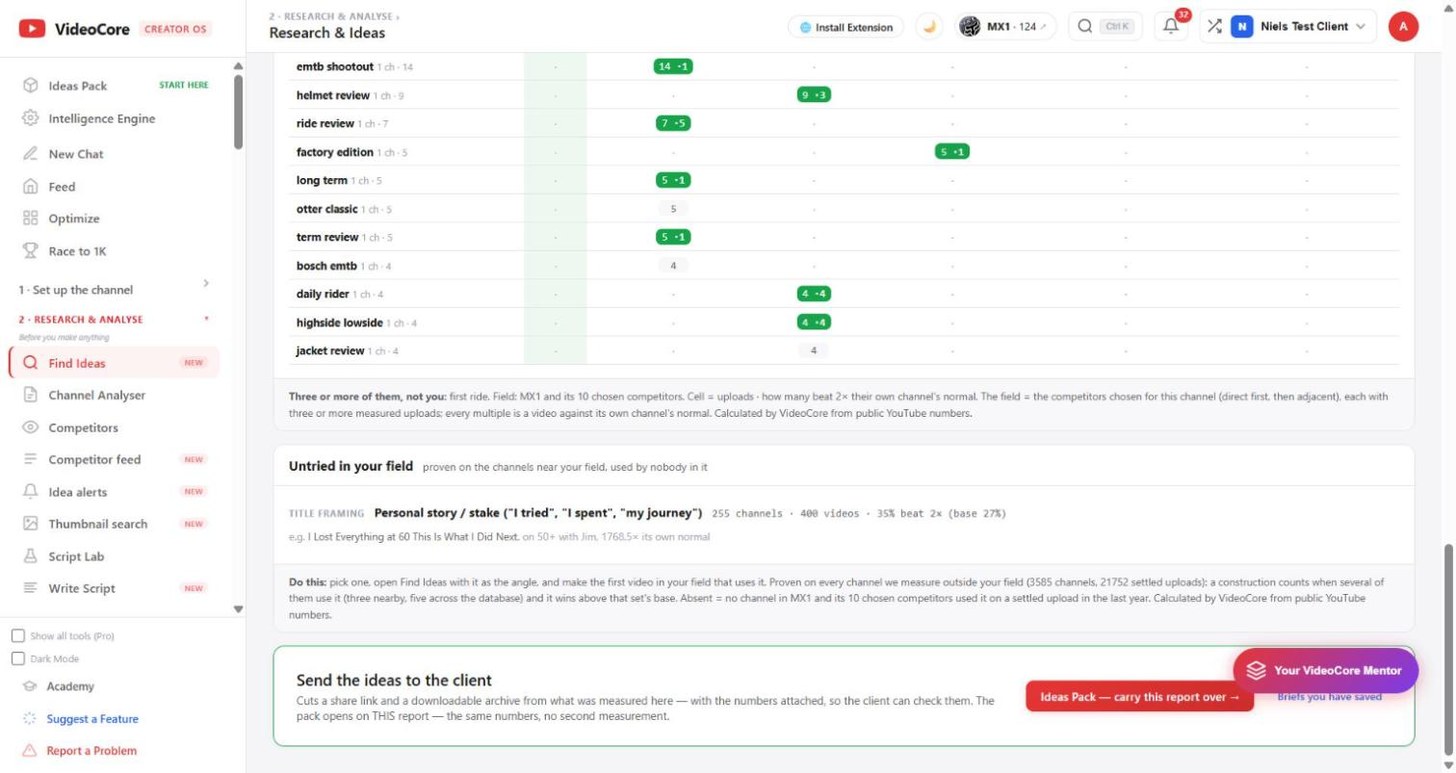This screenshot has height=773, width=1456.
Task: Open Script Lab in the sidebar
Action: coord(76,557)
